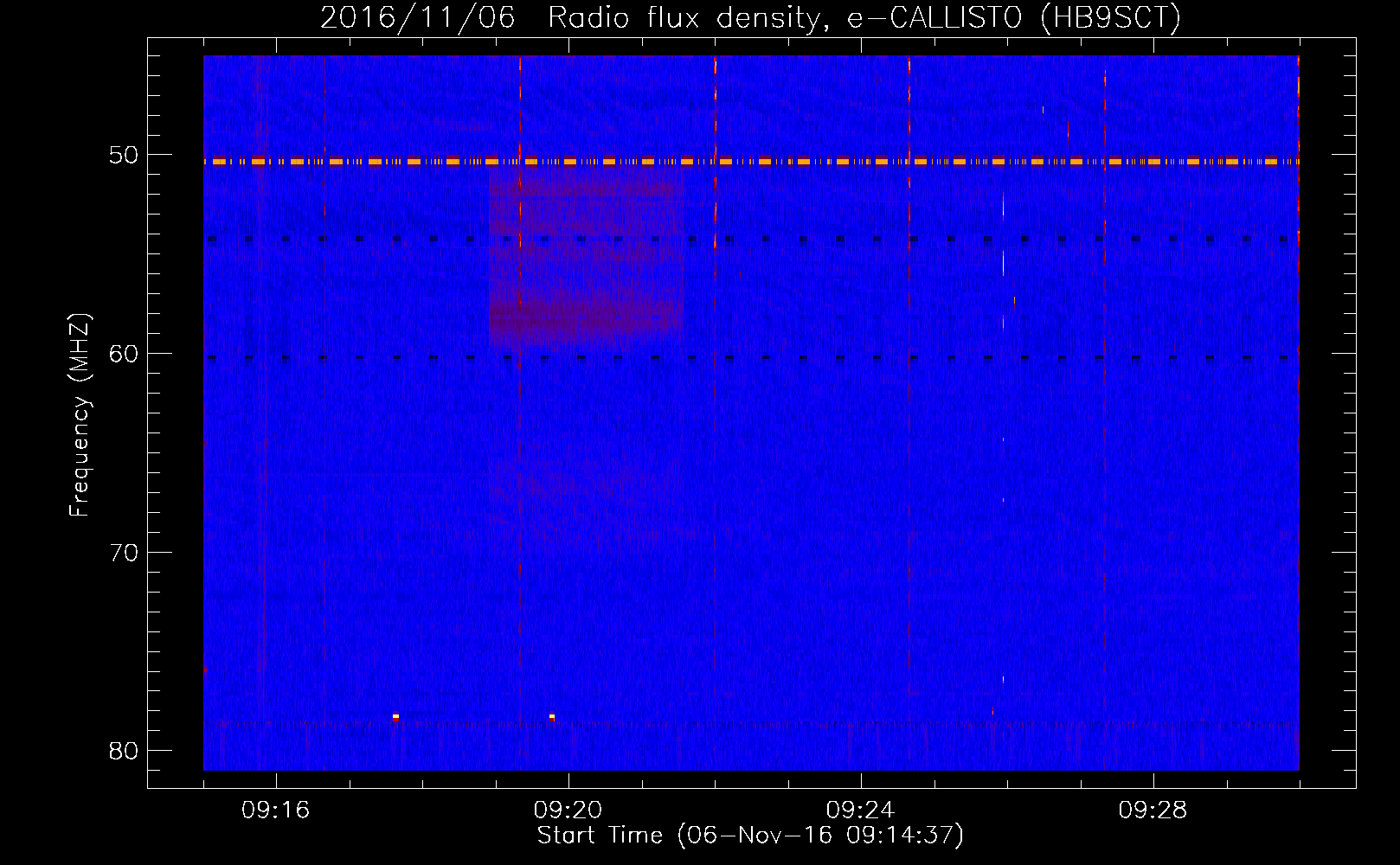The width and height of the screenshot is (1400, 865).
Task: Click the 09:24 time tick label
Action: pos(861,811)
